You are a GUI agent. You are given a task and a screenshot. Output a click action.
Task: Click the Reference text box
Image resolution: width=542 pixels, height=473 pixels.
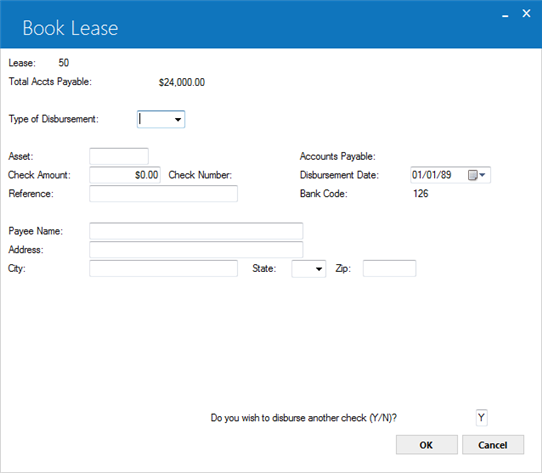pos(163,194)
